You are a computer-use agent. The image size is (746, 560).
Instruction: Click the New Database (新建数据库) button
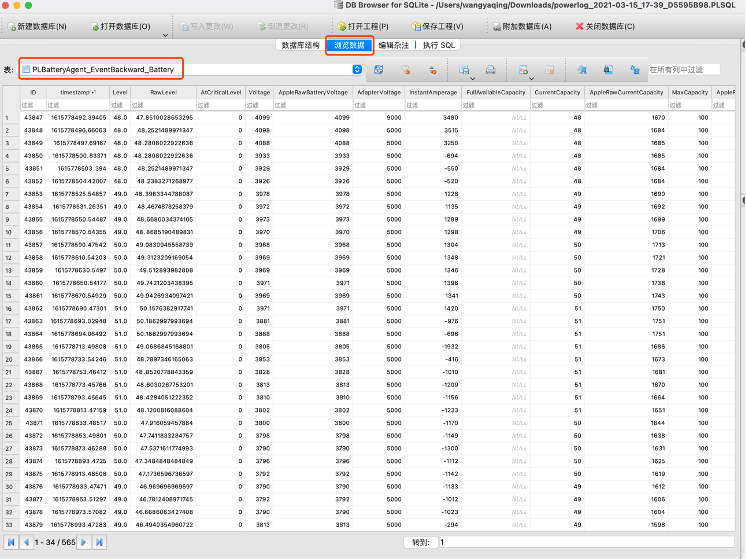click(x=37, y=27)
